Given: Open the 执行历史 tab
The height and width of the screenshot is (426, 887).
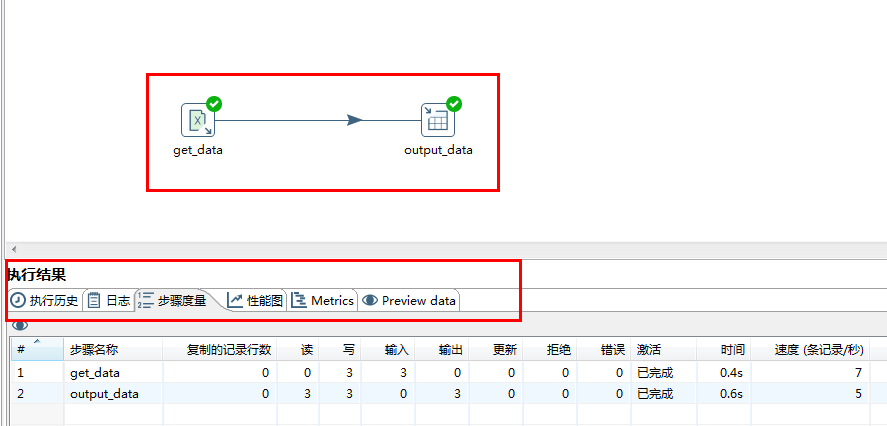Looking at the screenshot, I should tap(45, 300).
